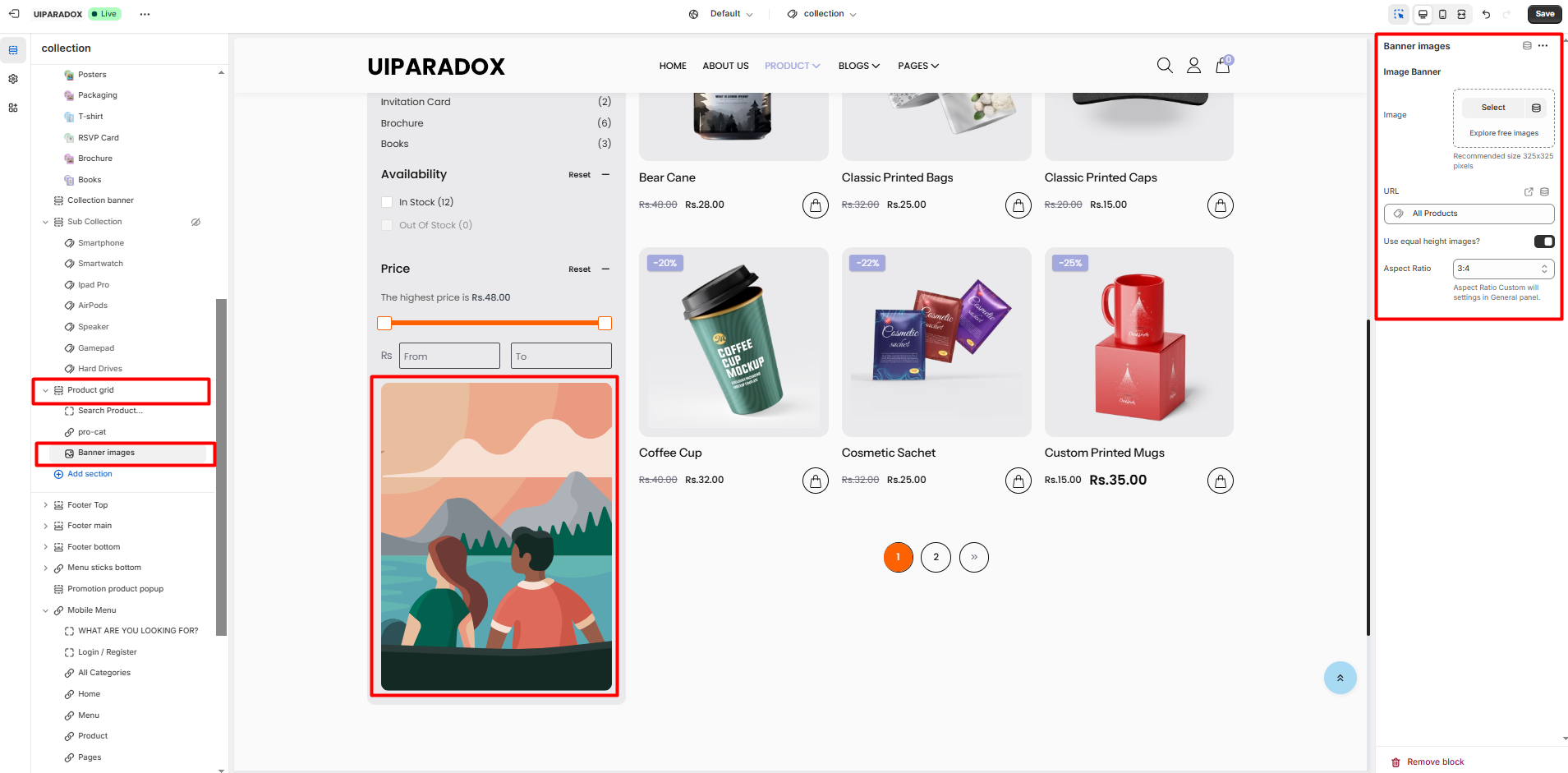This screenshot has width=1568, height=773.
Task: Click the Save button
Action: point(1544,14)
